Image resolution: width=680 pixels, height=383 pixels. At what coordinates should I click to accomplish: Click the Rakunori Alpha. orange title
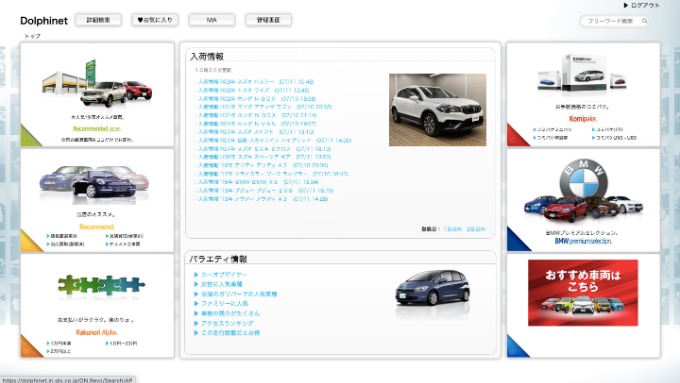pos(97,333)
